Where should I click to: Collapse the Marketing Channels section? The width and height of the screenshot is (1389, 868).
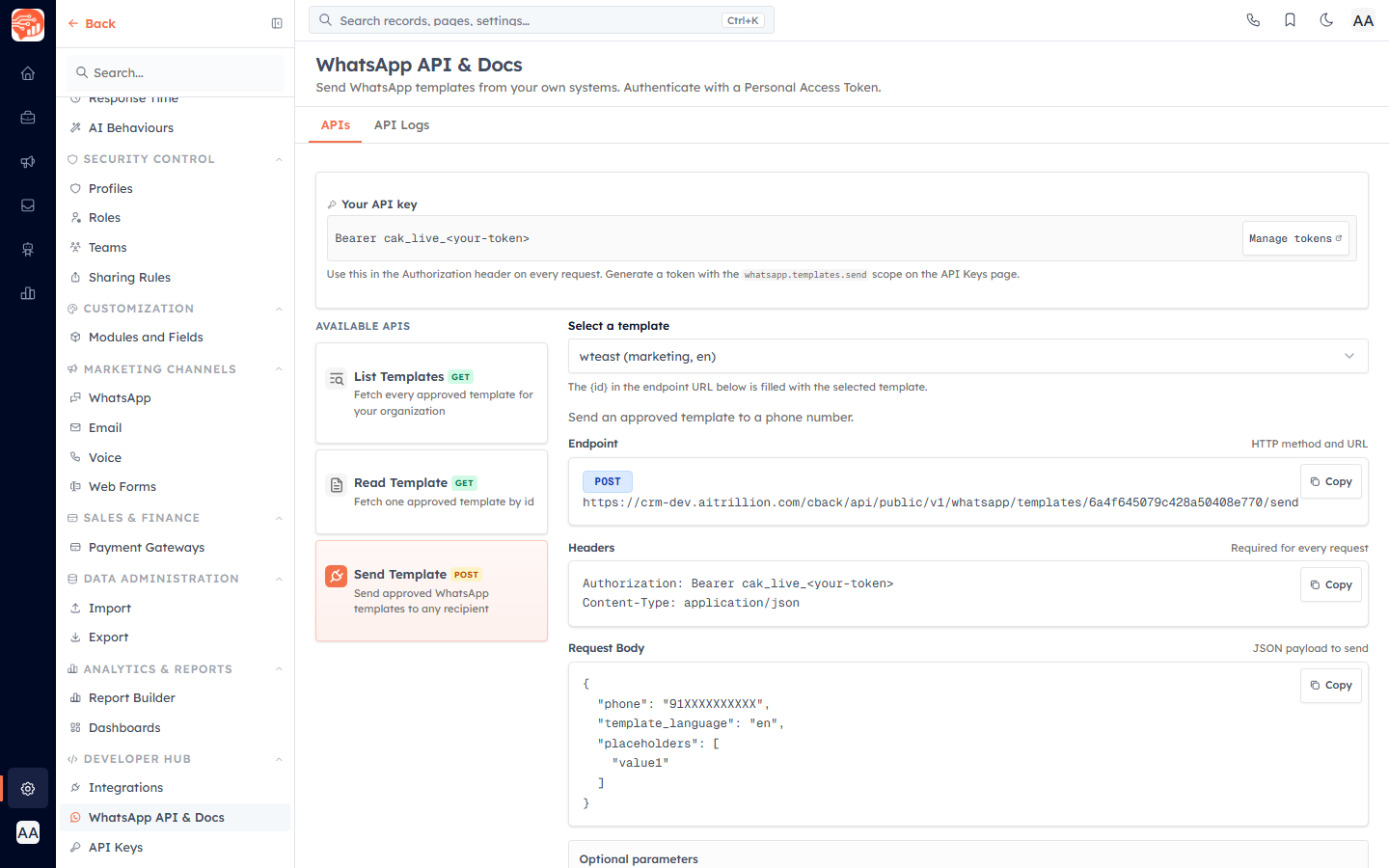point(279,369)
